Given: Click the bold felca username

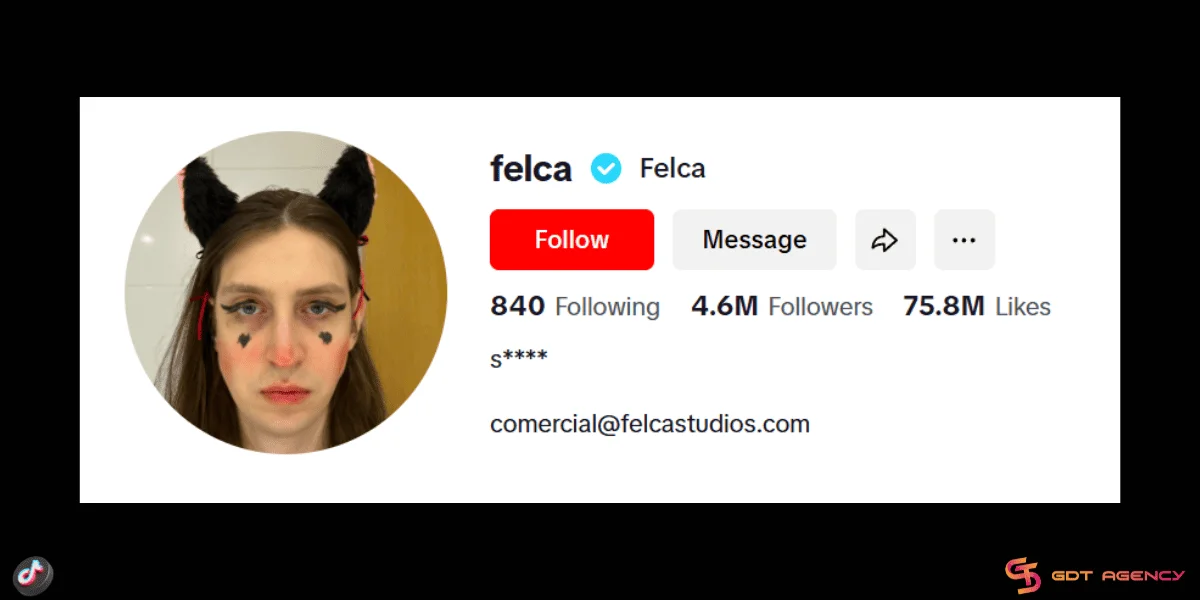Looking at the screenshot, I should (531, 169).
